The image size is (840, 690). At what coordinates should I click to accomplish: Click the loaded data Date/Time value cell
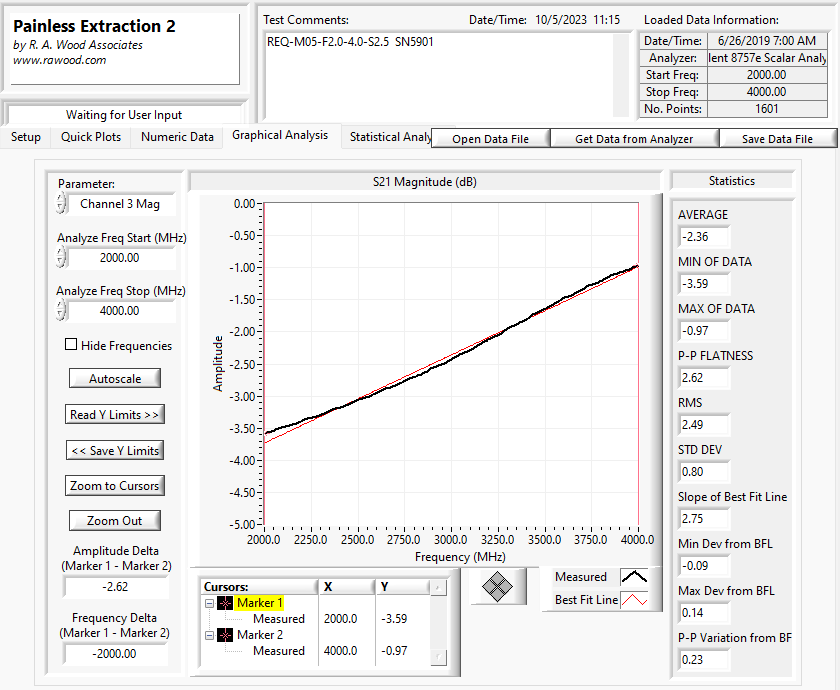[767, 41]
